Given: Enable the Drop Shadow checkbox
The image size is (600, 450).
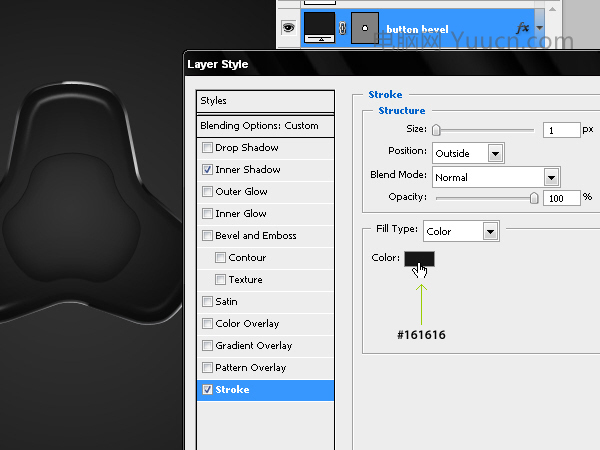Looking at the screenshot, I should [207, 148].
